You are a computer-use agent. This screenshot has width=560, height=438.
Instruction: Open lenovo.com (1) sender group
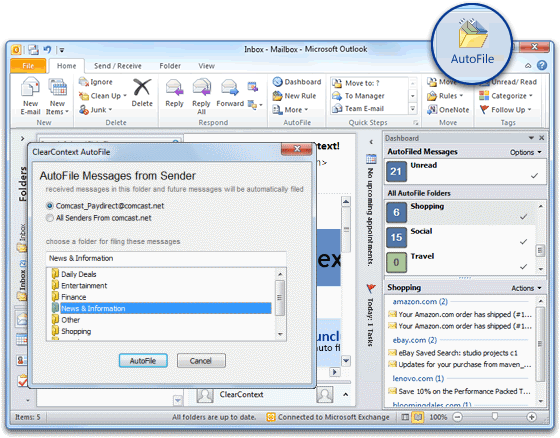click(418, 378)
